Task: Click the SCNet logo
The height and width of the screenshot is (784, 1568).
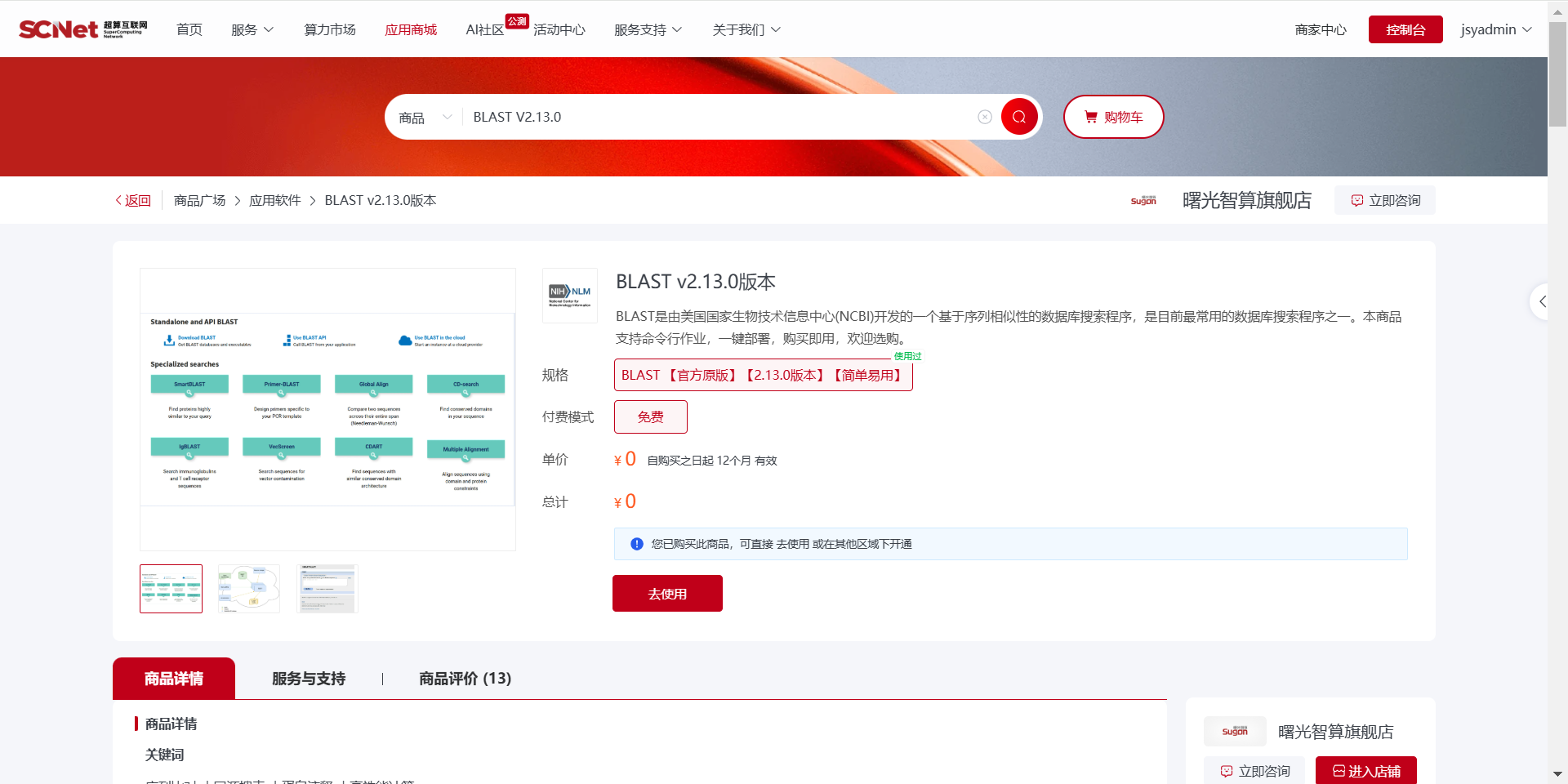Action: click(82, 29)
